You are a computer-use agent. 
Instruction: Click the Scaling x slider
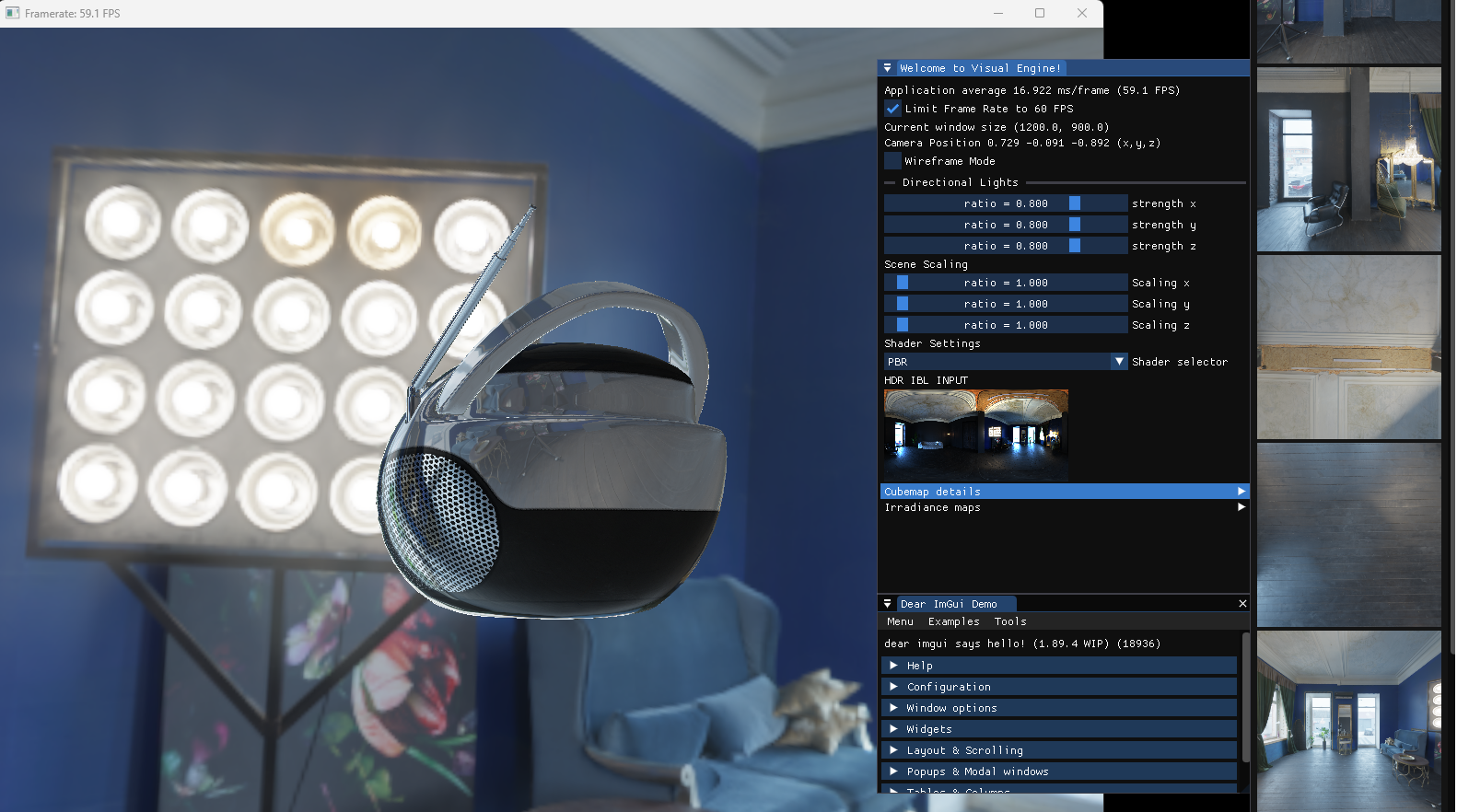(x=1006, y=283)
